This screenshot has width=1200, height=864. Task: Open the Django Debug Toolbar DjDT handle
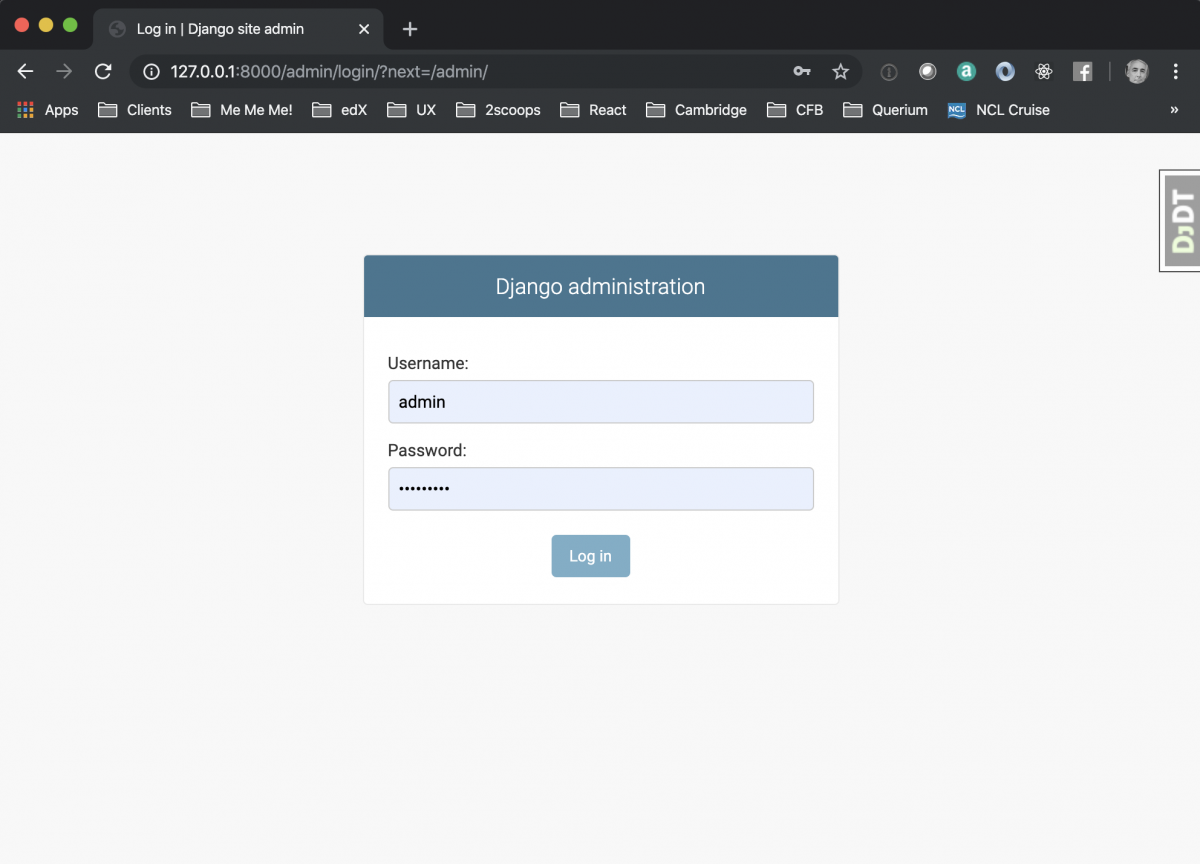(1180, 220)
